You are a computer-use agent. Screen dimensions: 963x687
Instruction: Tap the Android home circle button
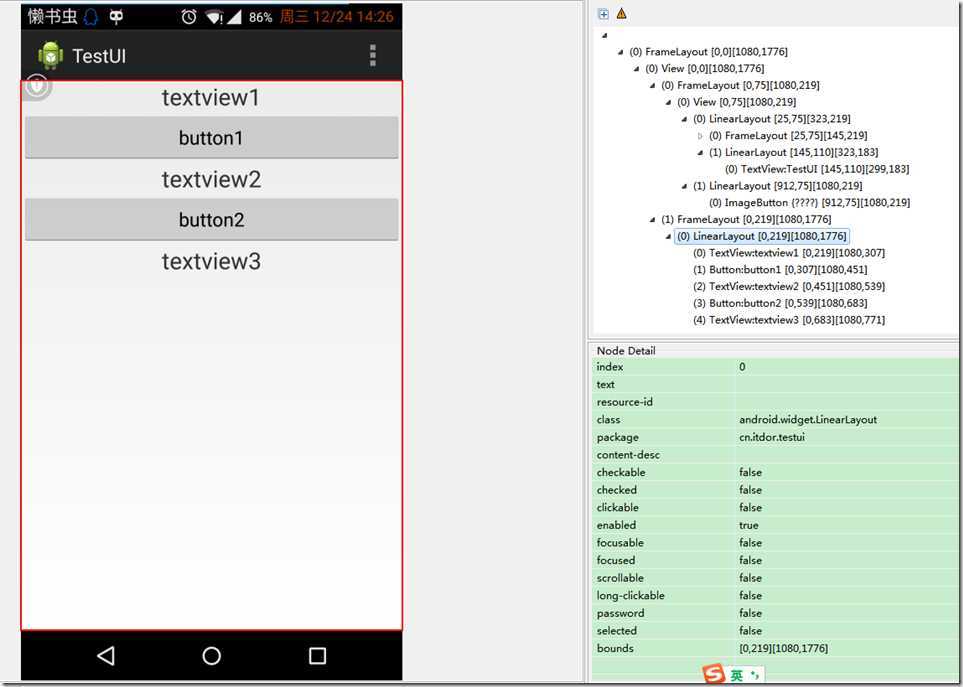211,655
